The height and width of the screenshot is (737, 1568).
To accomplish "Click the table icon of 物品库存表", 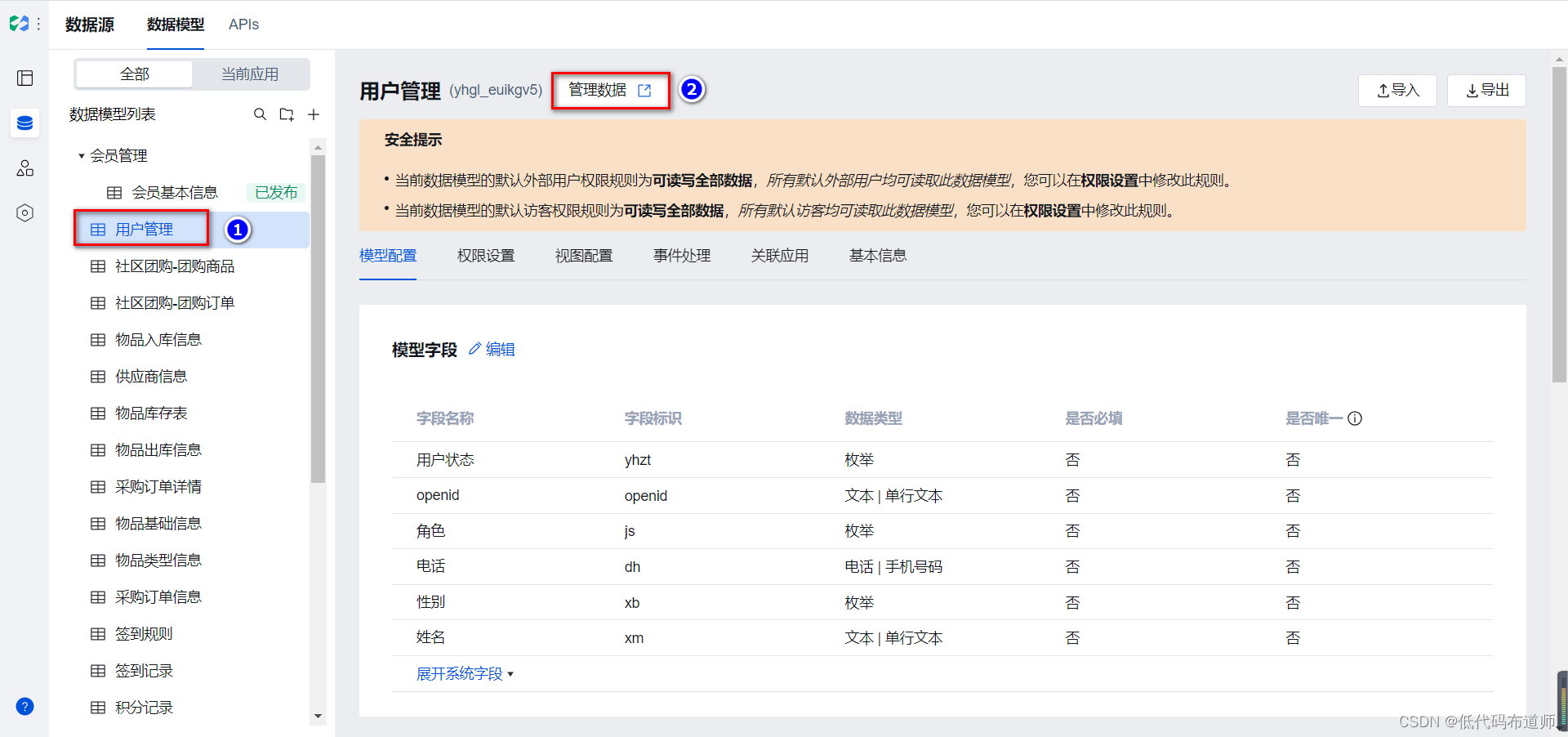I will click(x=98, y=413).
